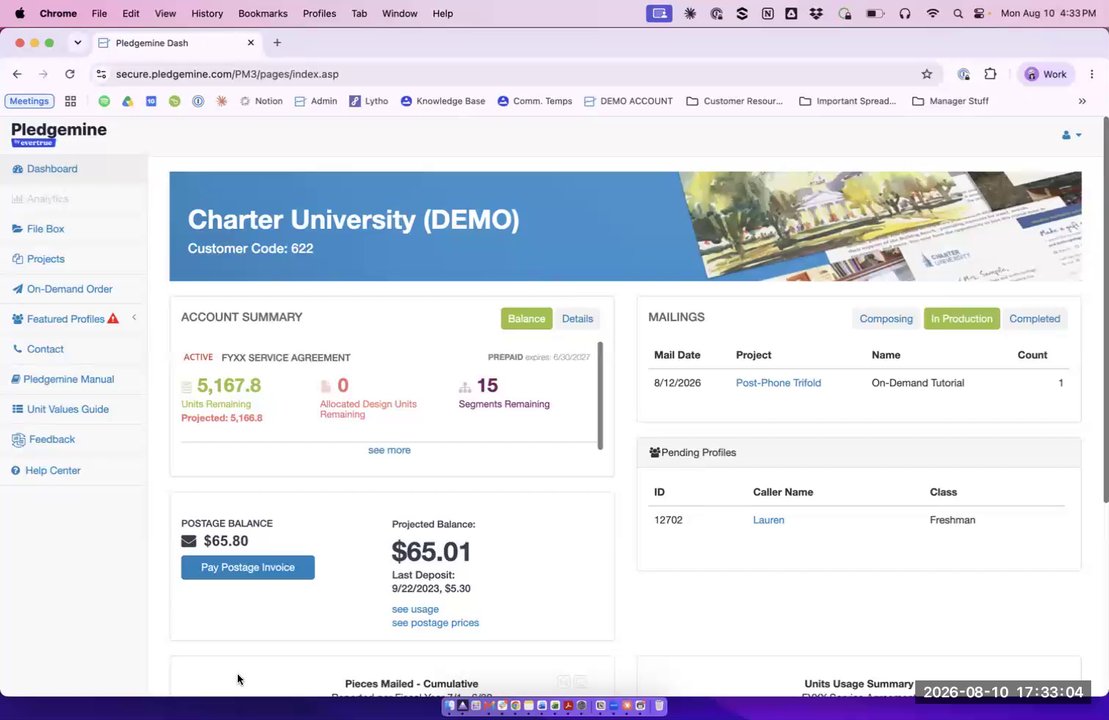Open see usage link
Image resolution: width=1109 pixels, height=720 pixels.
pyautogui.click(x=415, y=610)
